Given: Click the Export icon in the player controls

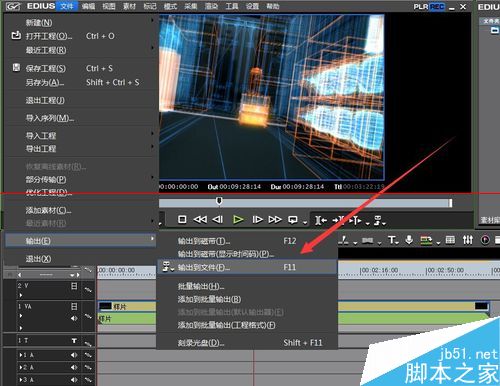Looking at the screenshot, I should click(377, 220).
